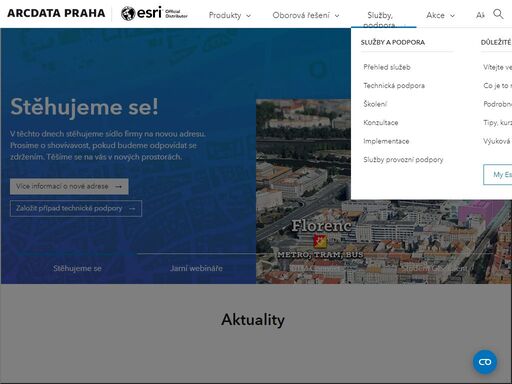Click the Stěhujeme se! headline

pos(84,107)
